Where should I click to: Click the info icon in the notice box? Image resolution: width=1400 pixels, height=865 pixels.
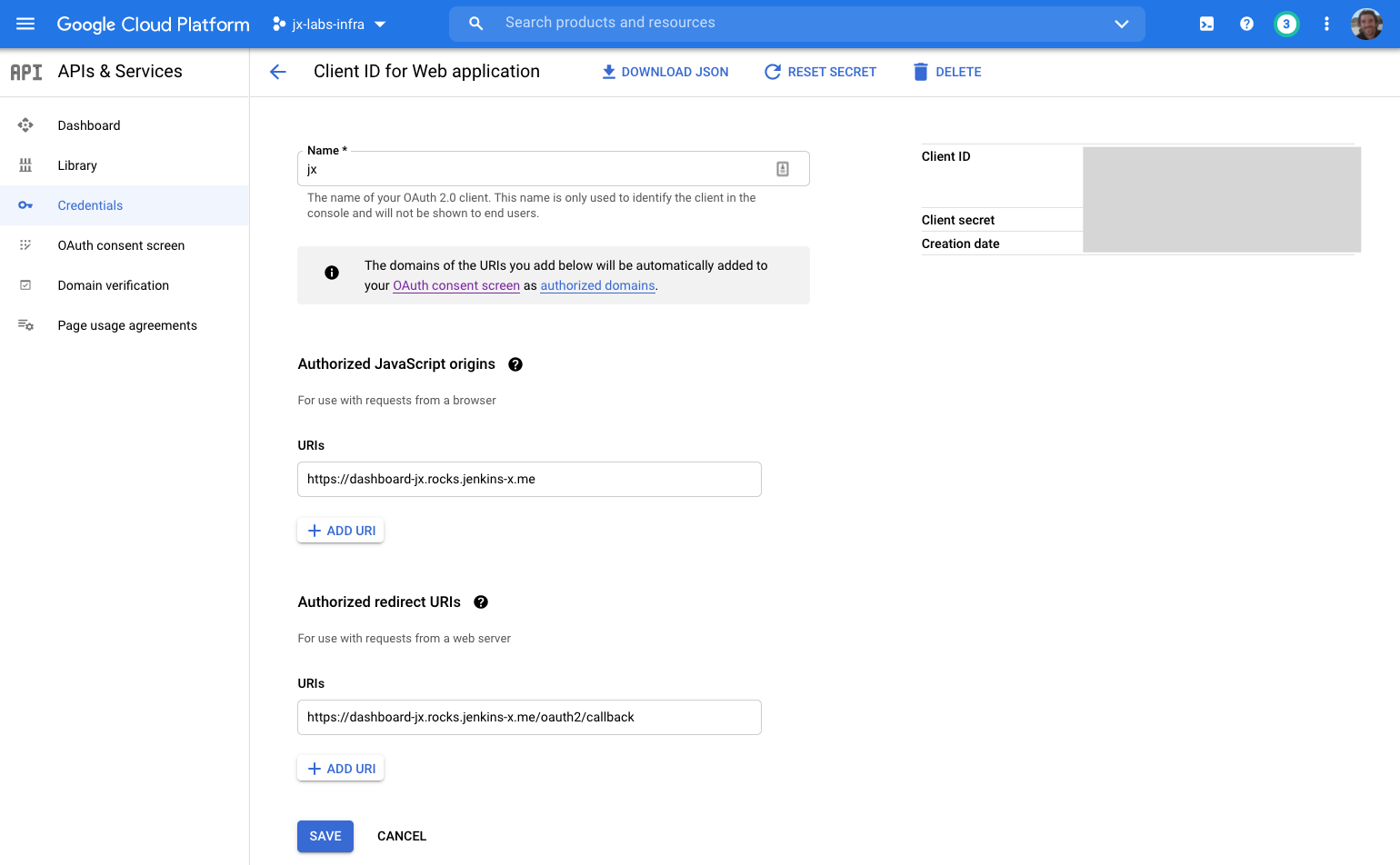point(332,273)
